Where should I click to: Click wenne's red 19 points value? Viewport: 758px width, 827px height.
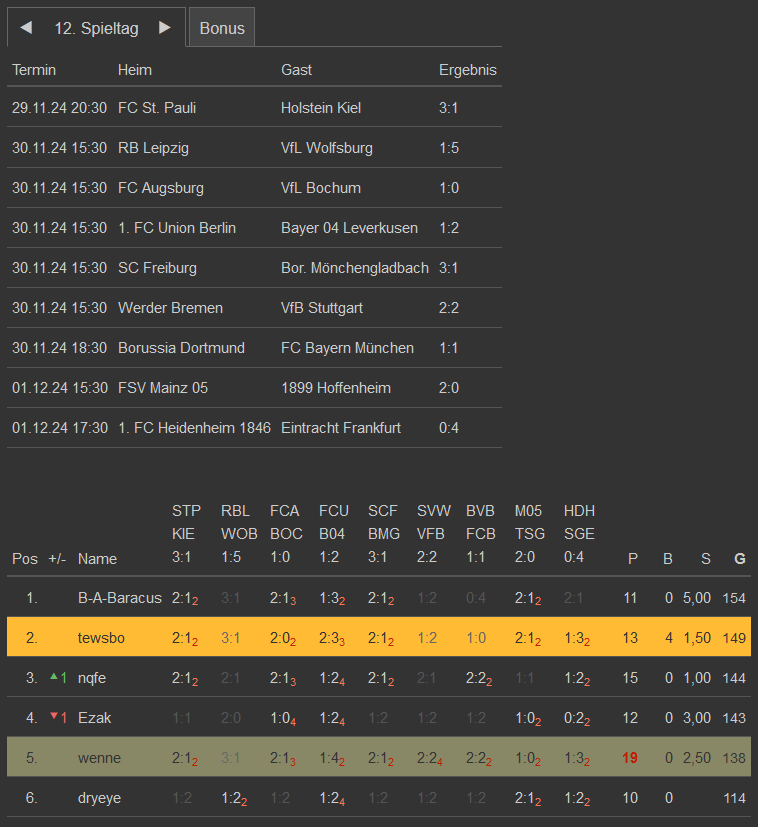(630, 758)
